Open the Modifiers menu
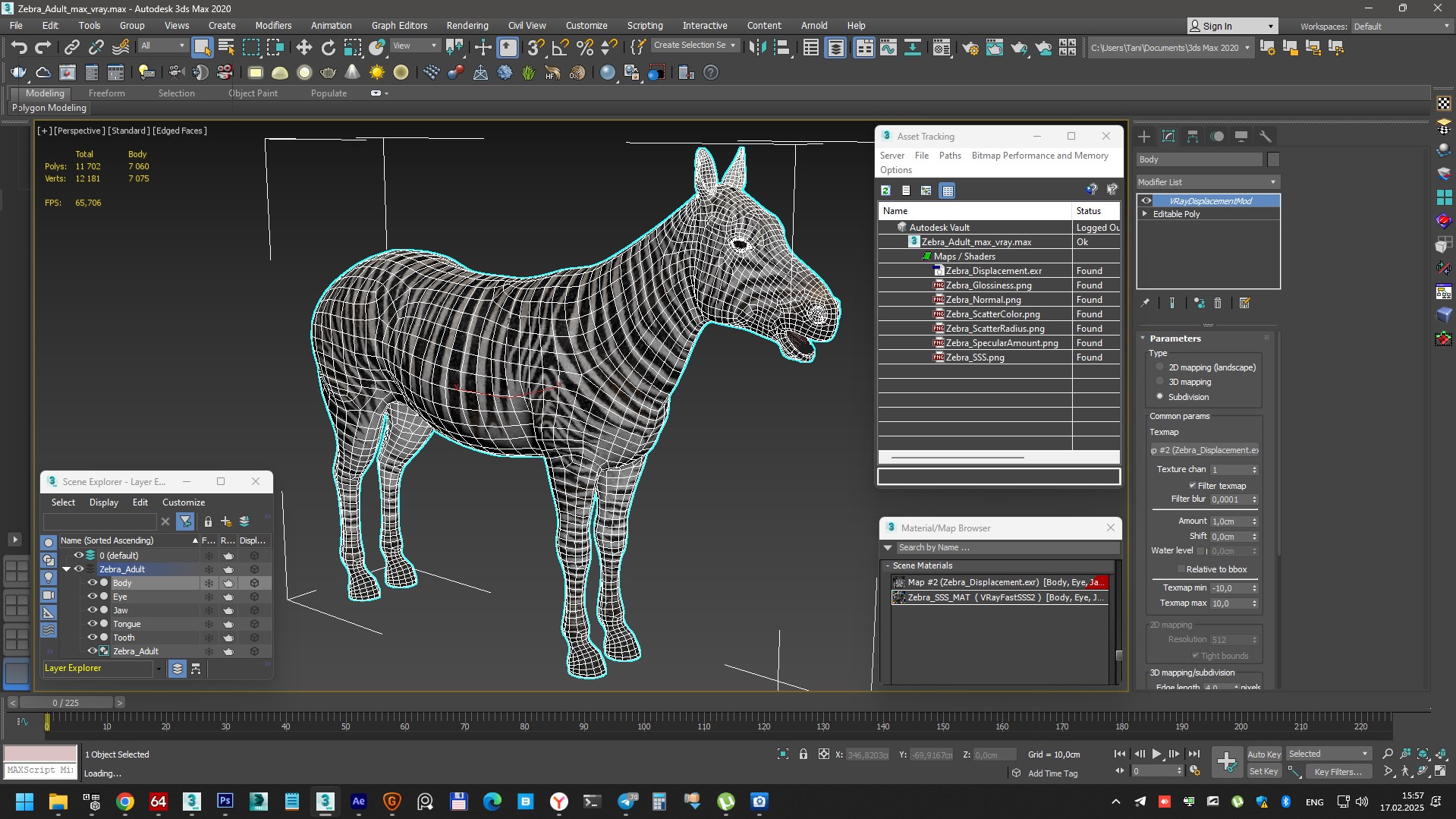 [273, 25]
